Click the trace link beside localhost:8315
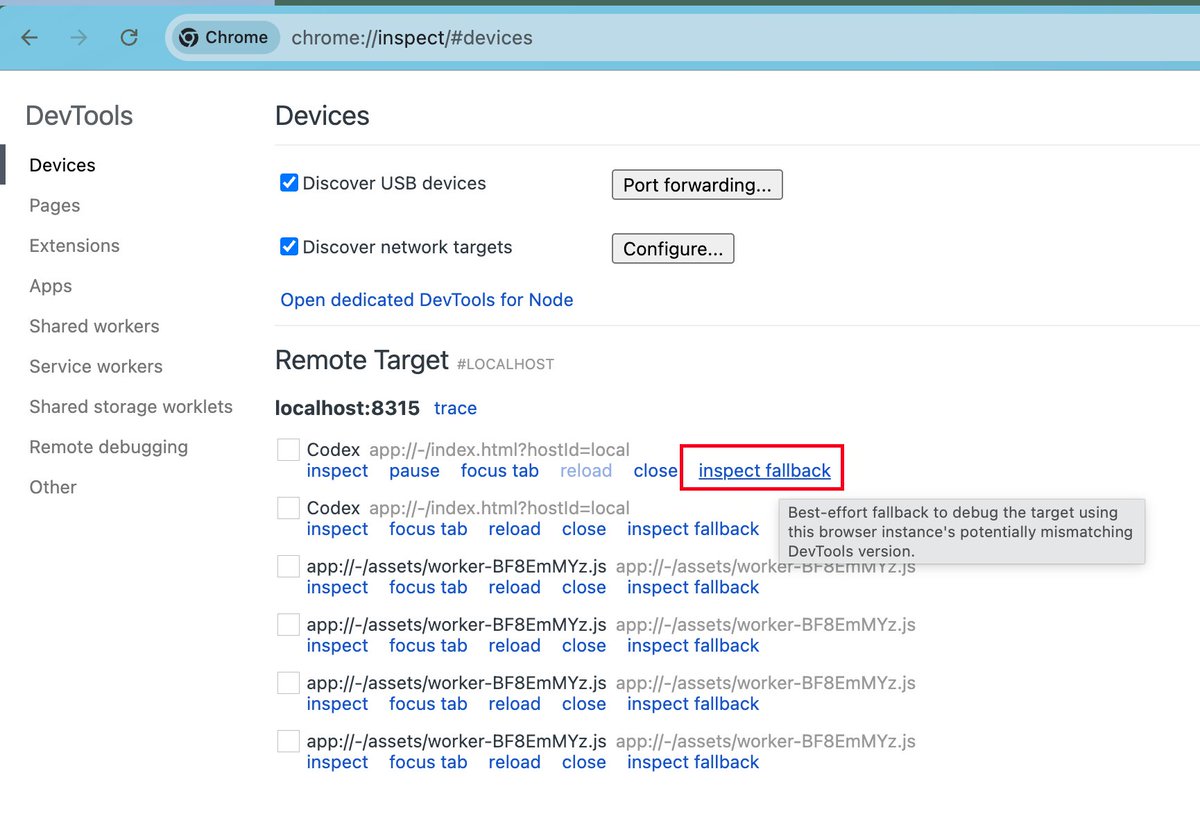 point(455,408)
